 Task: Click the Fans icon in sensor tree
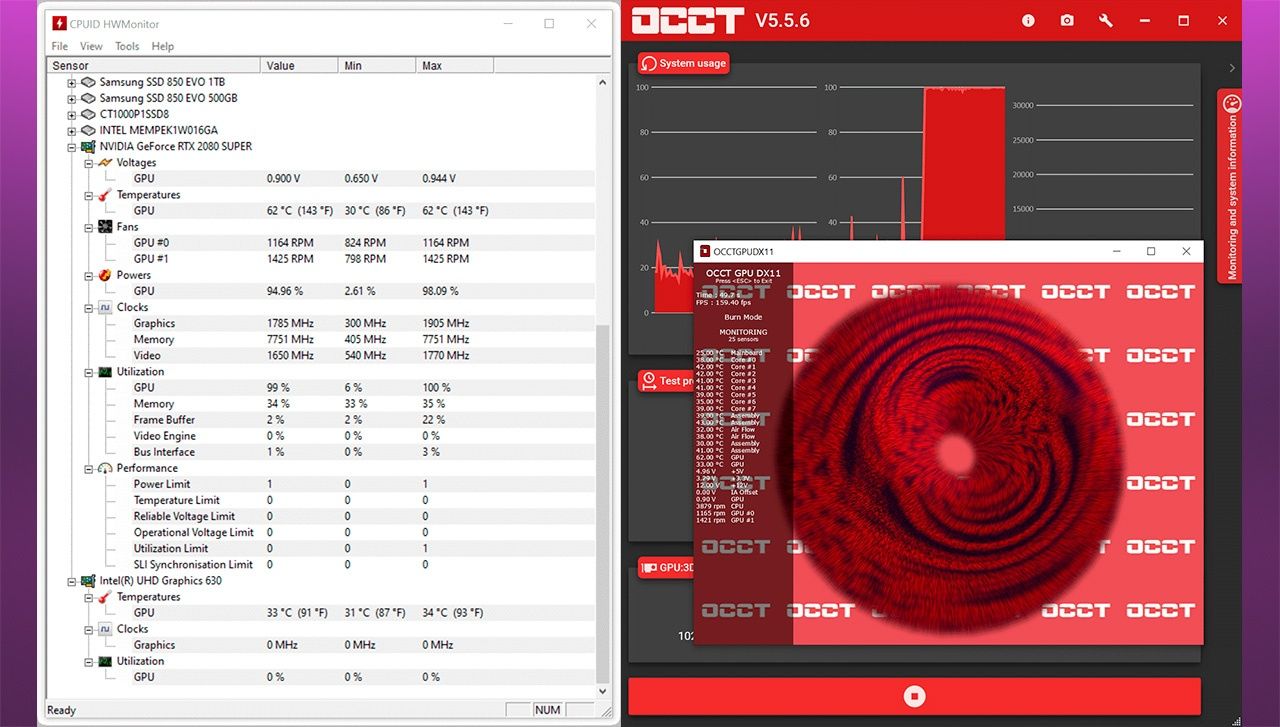click(105, 227)
